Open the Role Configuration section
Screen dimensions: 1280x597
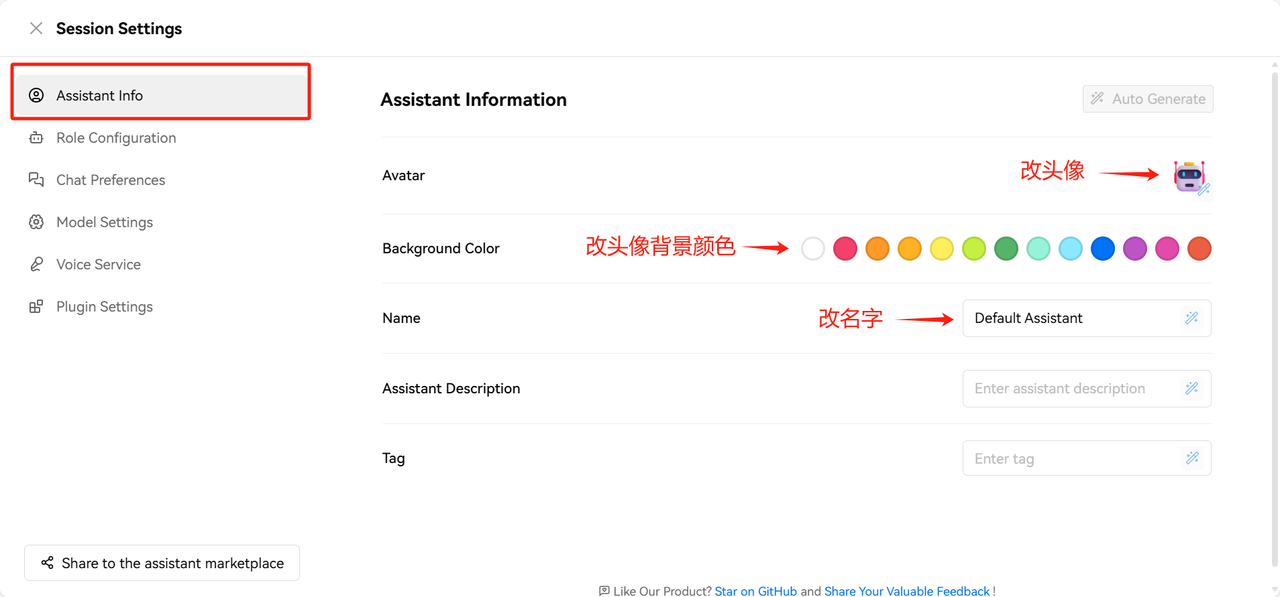[116, 138]
